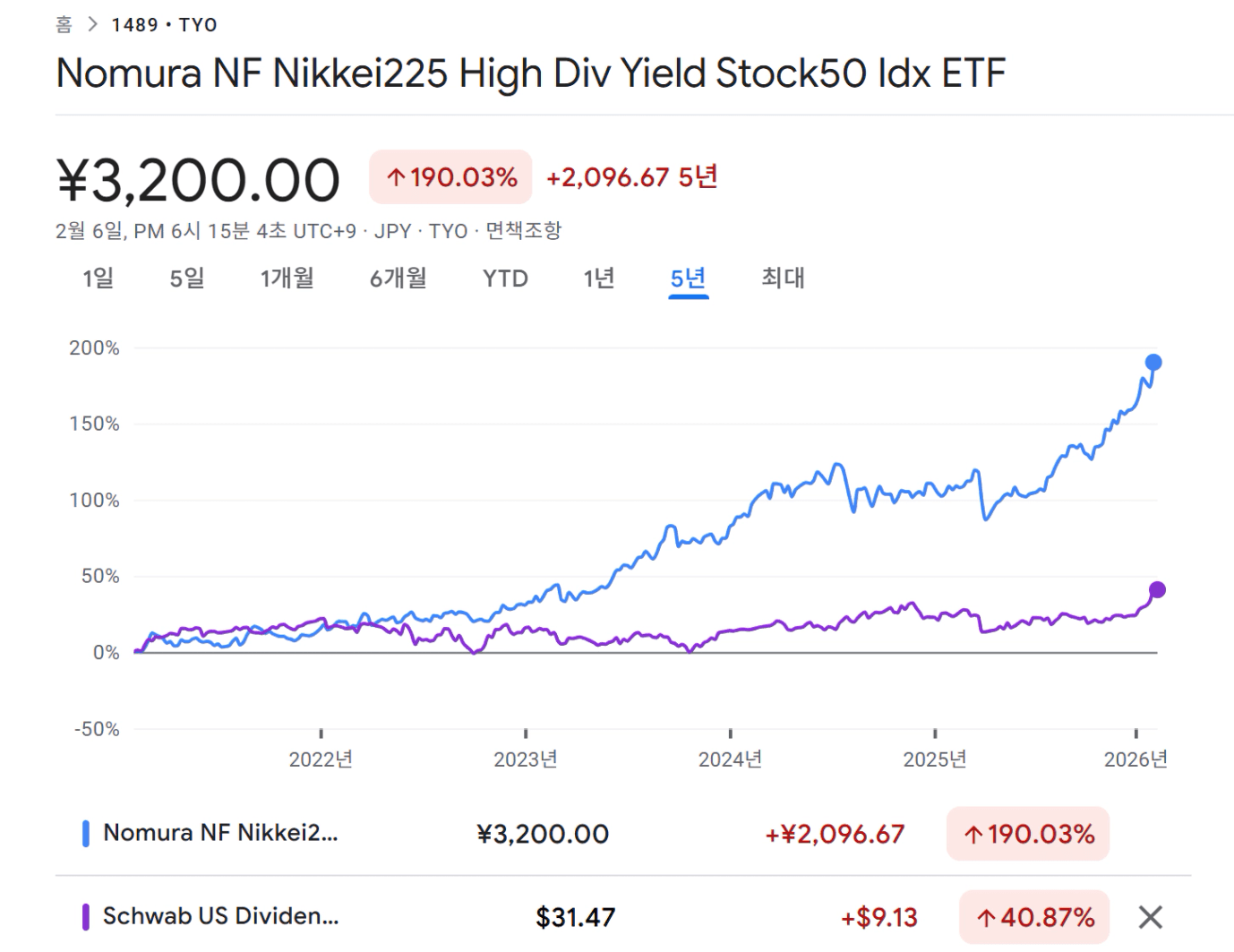Viewport: 1234px width, 952px height.
Task: Click the breadcrumb chevron arrow
Action: point(92,24)
